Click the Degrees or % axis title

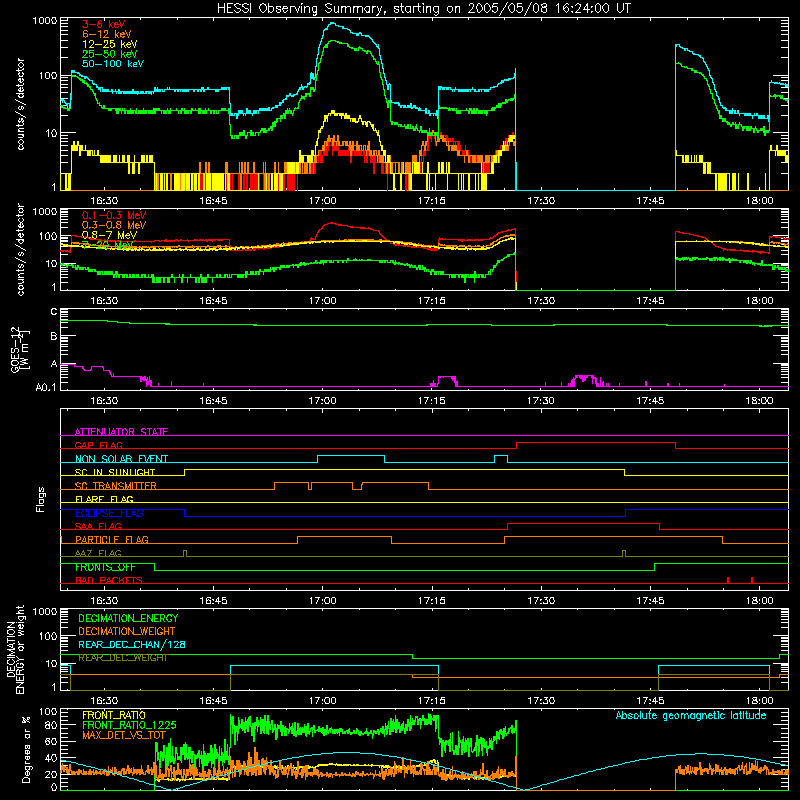pyautogui.click(x=26, y=749)
